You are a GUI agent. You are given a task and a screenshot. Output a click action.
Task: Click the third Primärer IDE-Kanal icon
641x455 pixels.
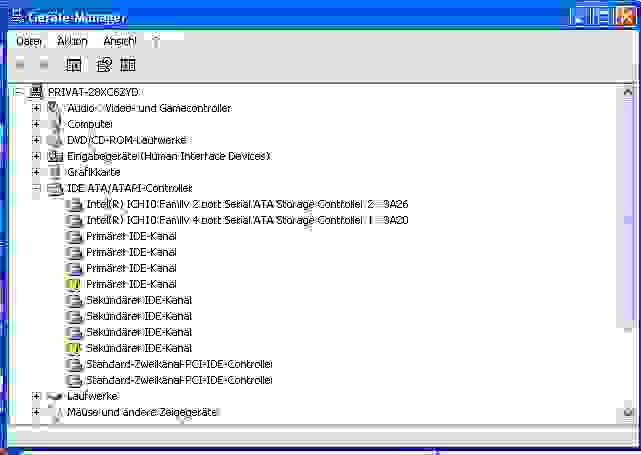[74, 268]
